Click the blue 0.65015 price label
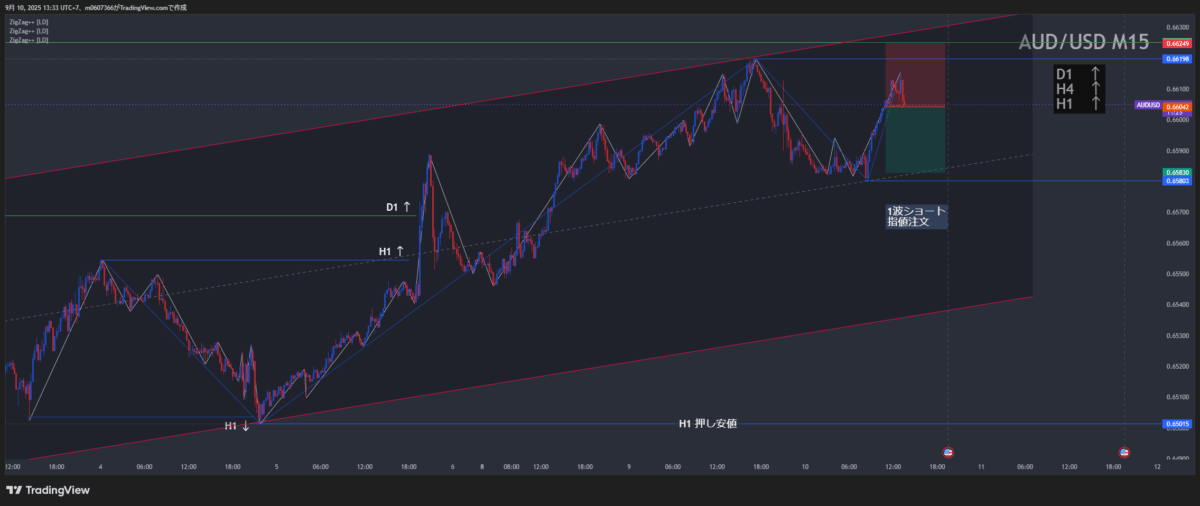Image resolution: width=1200 pixels, height=506 pixels. pos(1176,424)
